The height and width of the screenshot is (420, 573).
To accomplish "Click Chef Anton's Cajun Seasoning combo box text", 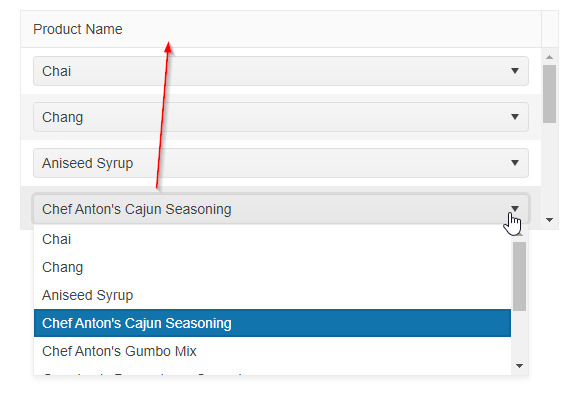I will [x=137, y=209].
